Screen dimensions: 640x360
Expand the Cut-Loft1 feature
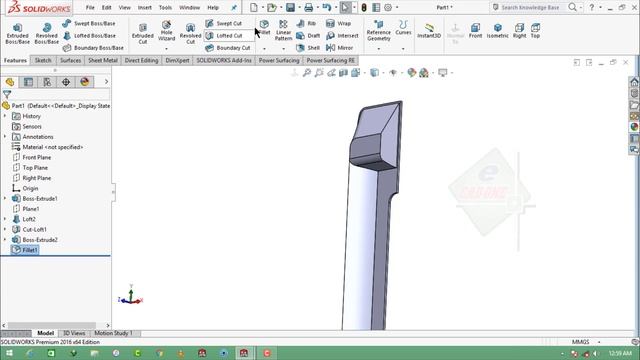[5, 229]
